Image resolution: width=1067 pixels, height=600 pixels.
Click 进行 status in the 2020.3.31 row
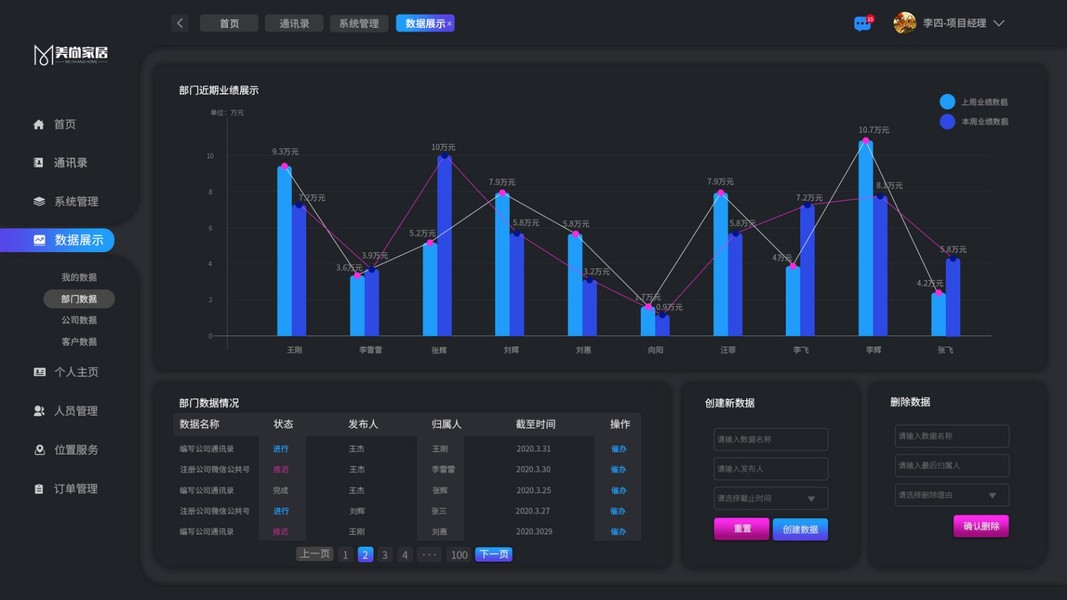tap(280, 449)
